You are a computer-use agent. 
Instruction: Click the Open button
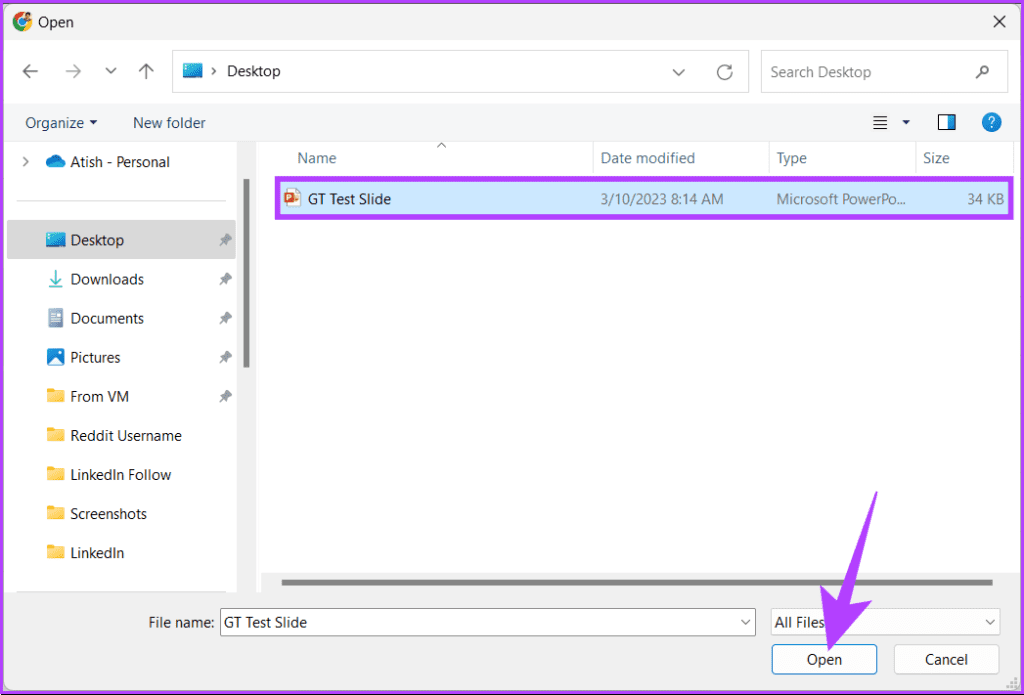[x=824, y=659]
